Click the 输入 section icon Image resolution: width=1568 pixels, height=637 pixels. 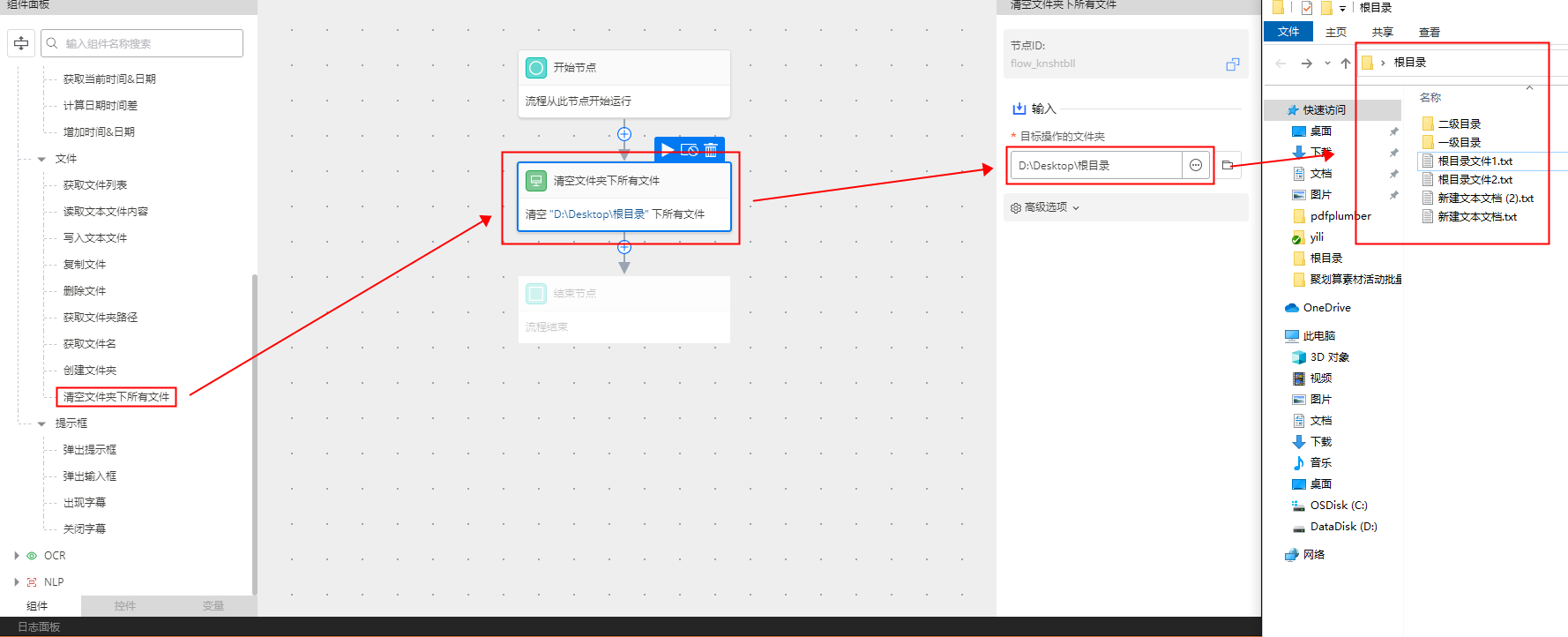(x=1019, y=109)
